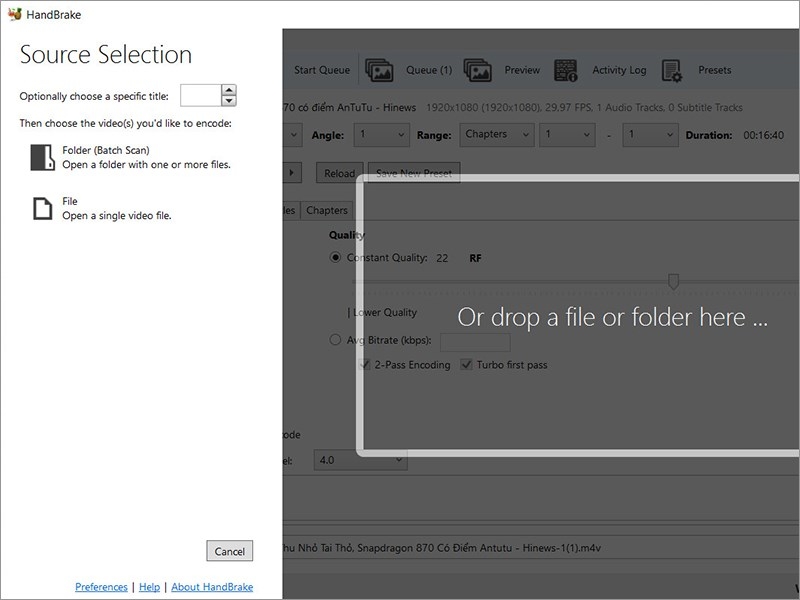
Task: Click the single File icon
Action: pyautogui.click(x=41, y=208)
